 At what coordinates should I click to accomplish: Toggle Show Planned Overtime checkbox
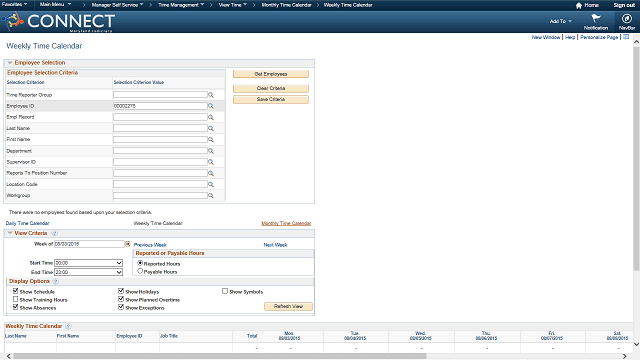[121, 299]
